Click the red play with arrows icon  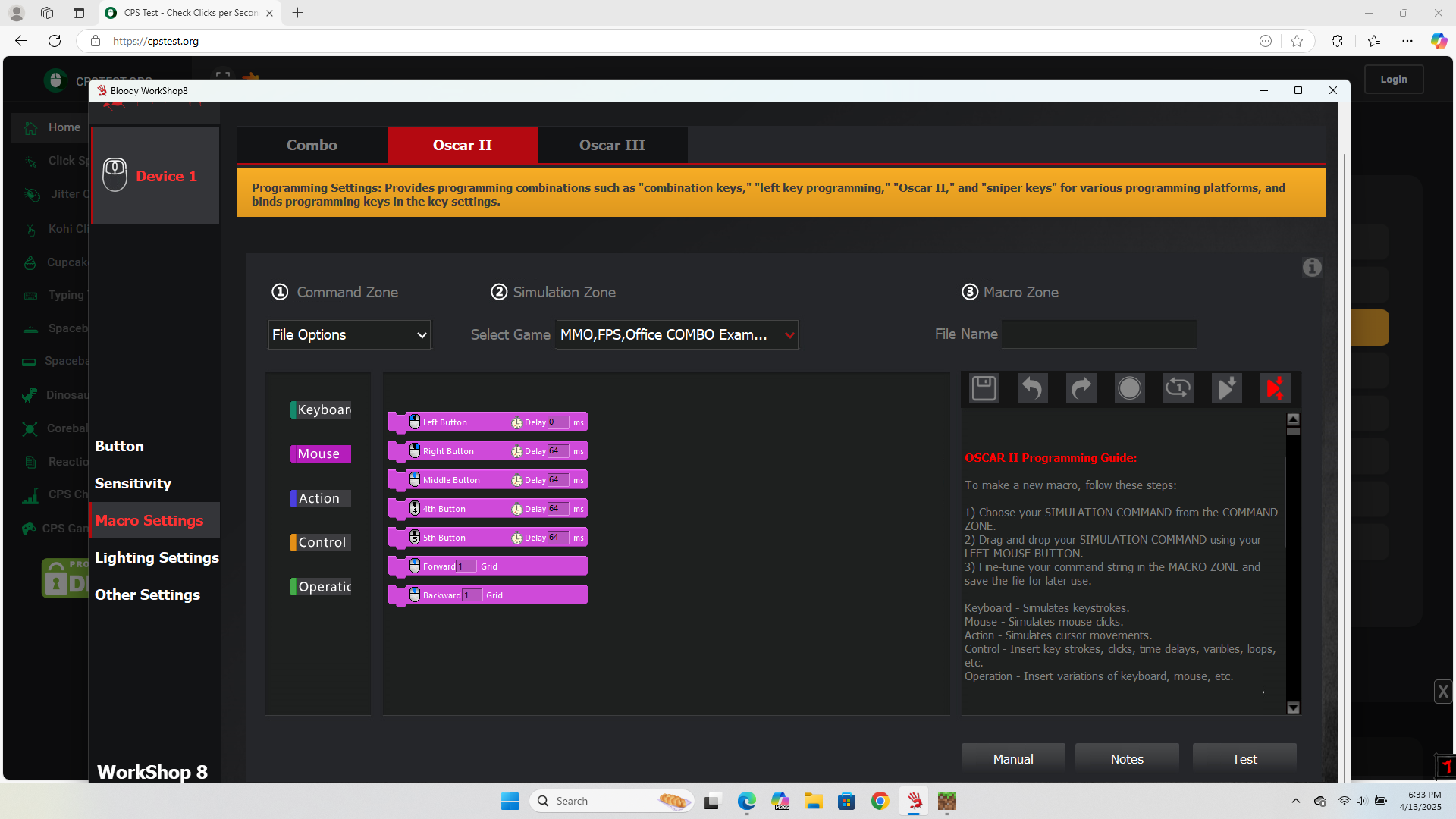click(1275, 388)
